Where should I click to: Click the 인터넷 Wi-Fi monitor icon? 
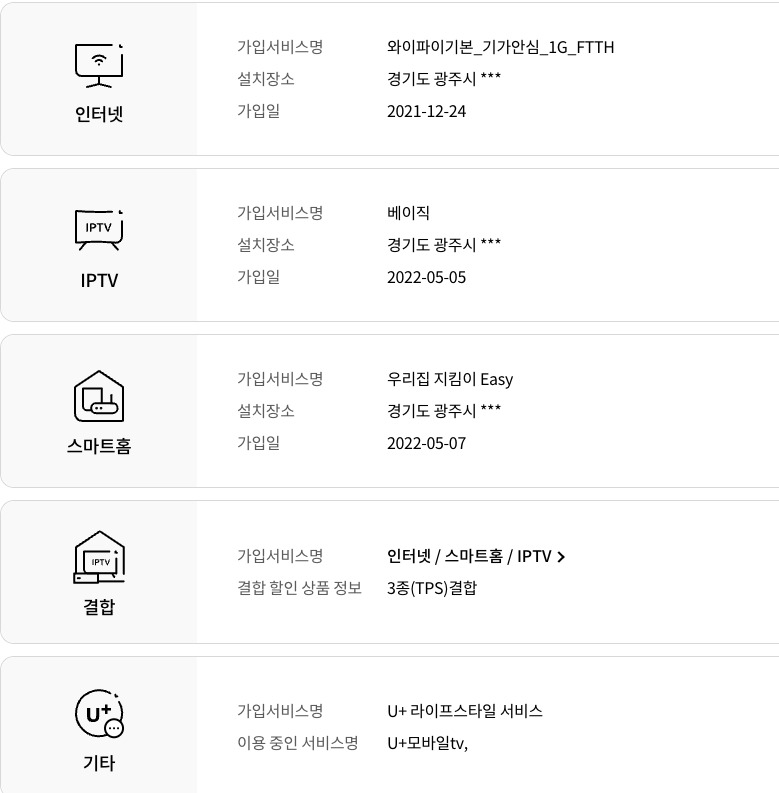(x=99, y=66)
